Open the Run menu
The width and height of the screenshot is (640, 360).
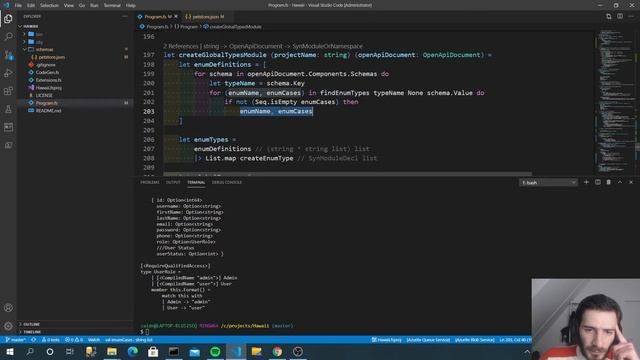[x=94, y=5]
